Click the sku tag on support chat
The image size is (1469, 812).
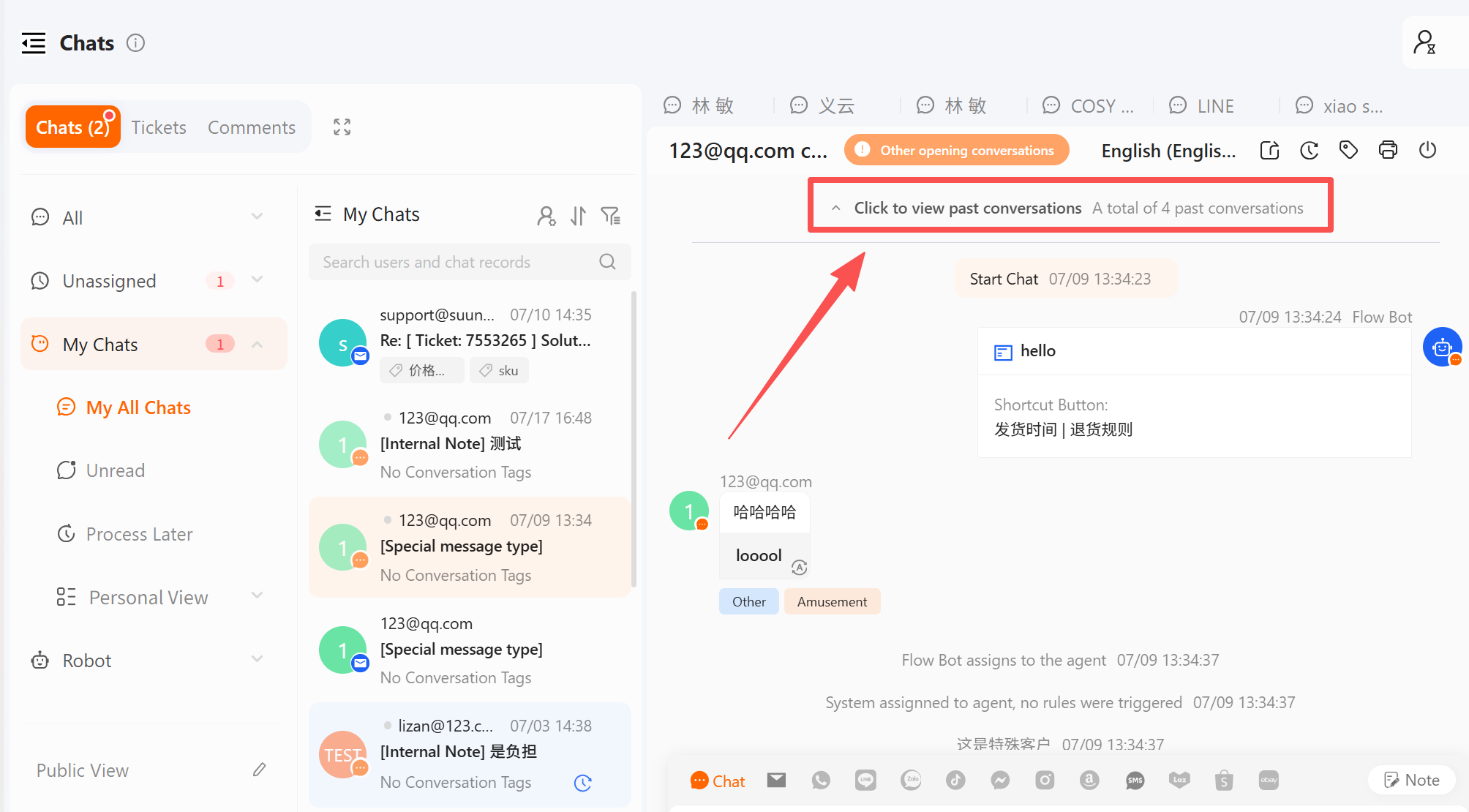(x=499, y=370)
